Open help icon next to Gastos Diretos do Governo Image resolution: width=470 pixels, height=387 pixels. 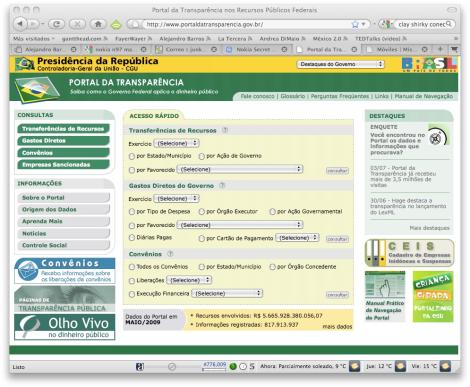222,185
